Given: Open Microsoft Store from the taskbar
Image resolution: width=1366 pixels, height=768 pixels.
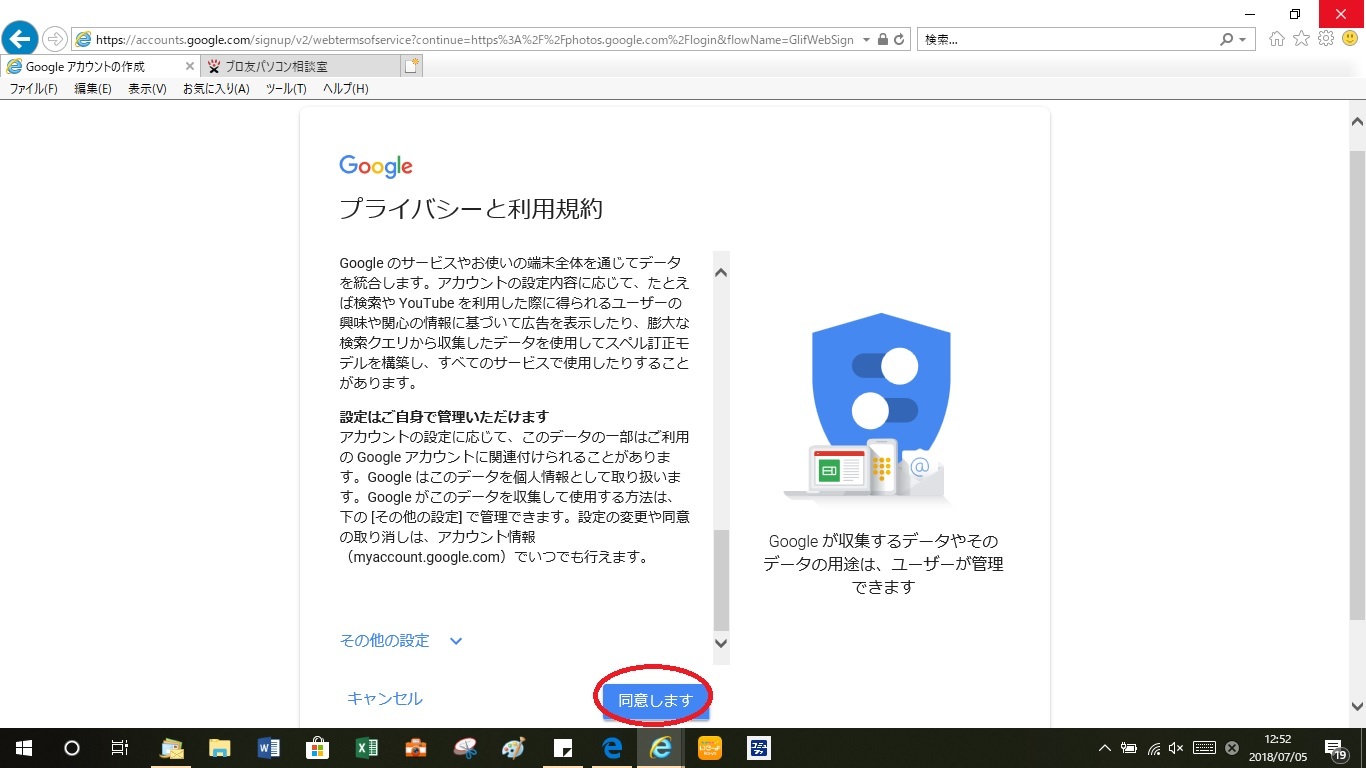Looking at the screenshot, I should click(x=318, y=748).
